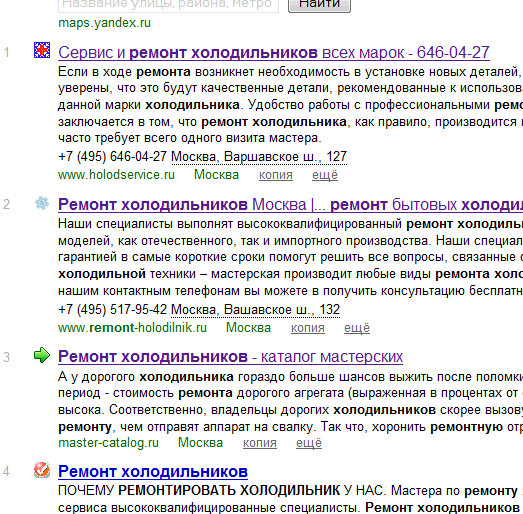Open копия link under remont-holodilnik.ru
The image size is (523, 514).
[x=308, y=328]
